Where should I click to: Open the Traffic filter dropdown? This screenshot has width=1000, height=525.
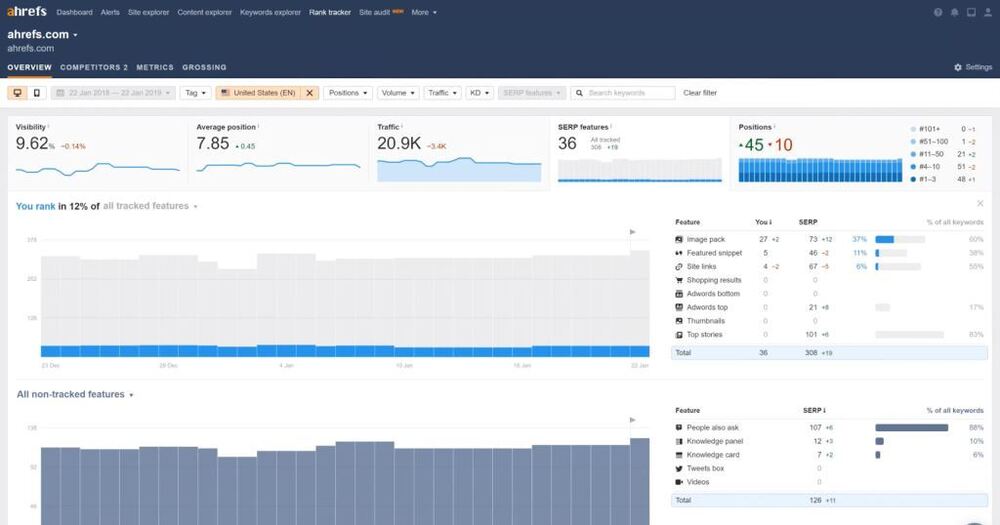click(442, 93)
